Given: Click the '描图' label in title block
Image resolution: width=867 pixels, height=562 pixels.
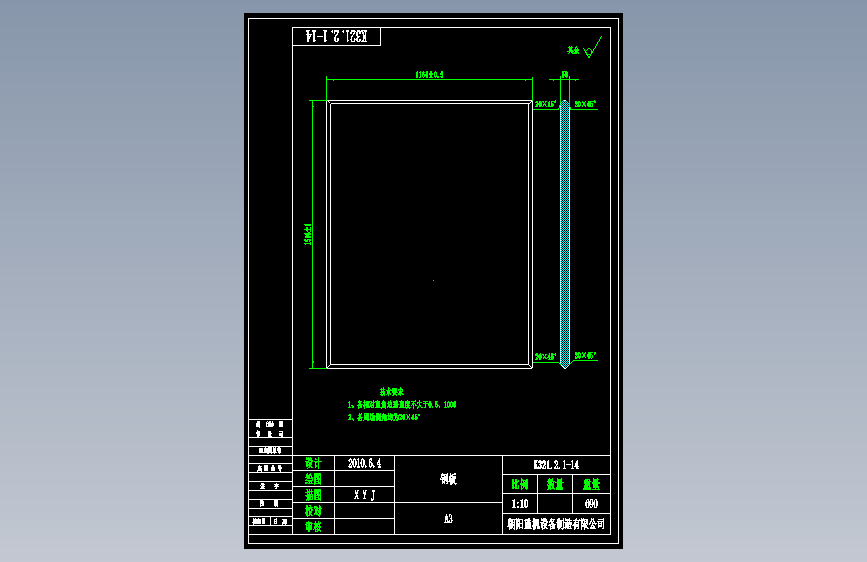Looking at the screenshot, I should [x=314, y=495].
